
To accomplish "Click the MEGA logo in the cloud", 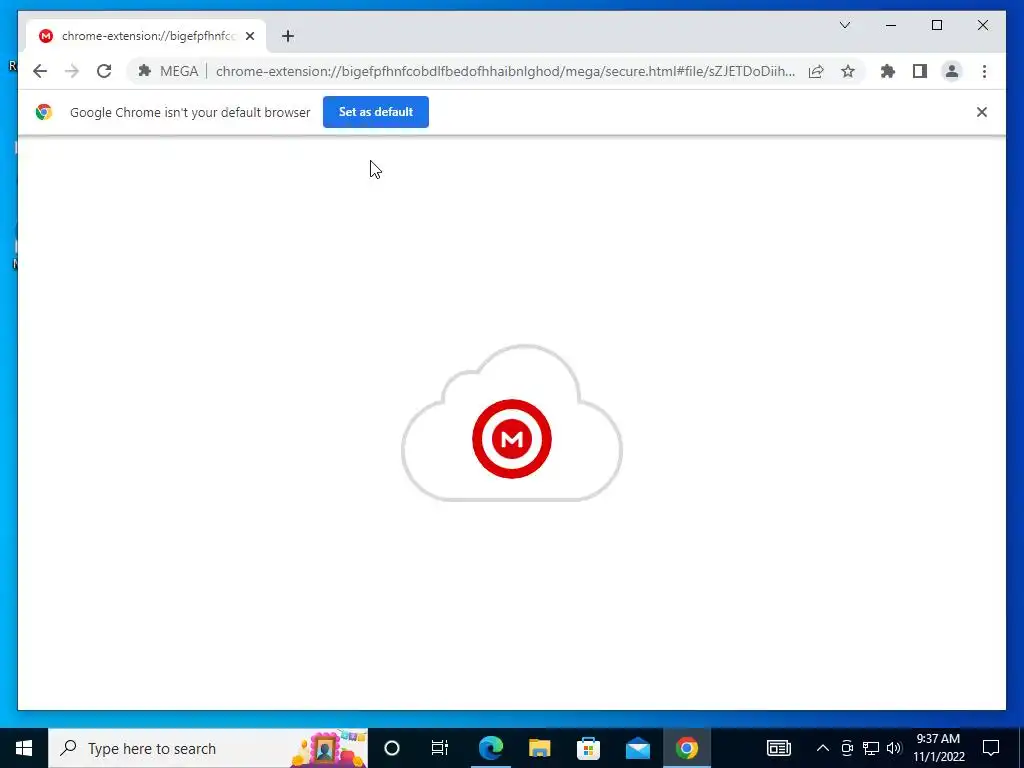I will 512,439.
